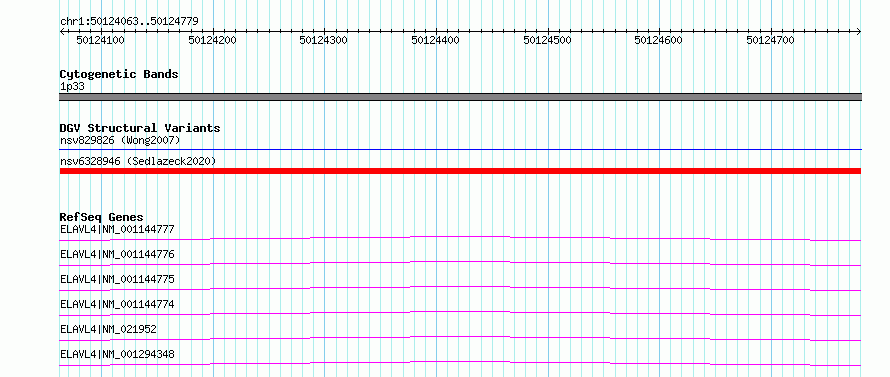This screenshot has height=377, width=890.
Task: Select transcript ELAVL4|NM_001144774
Action: (117, 304)
